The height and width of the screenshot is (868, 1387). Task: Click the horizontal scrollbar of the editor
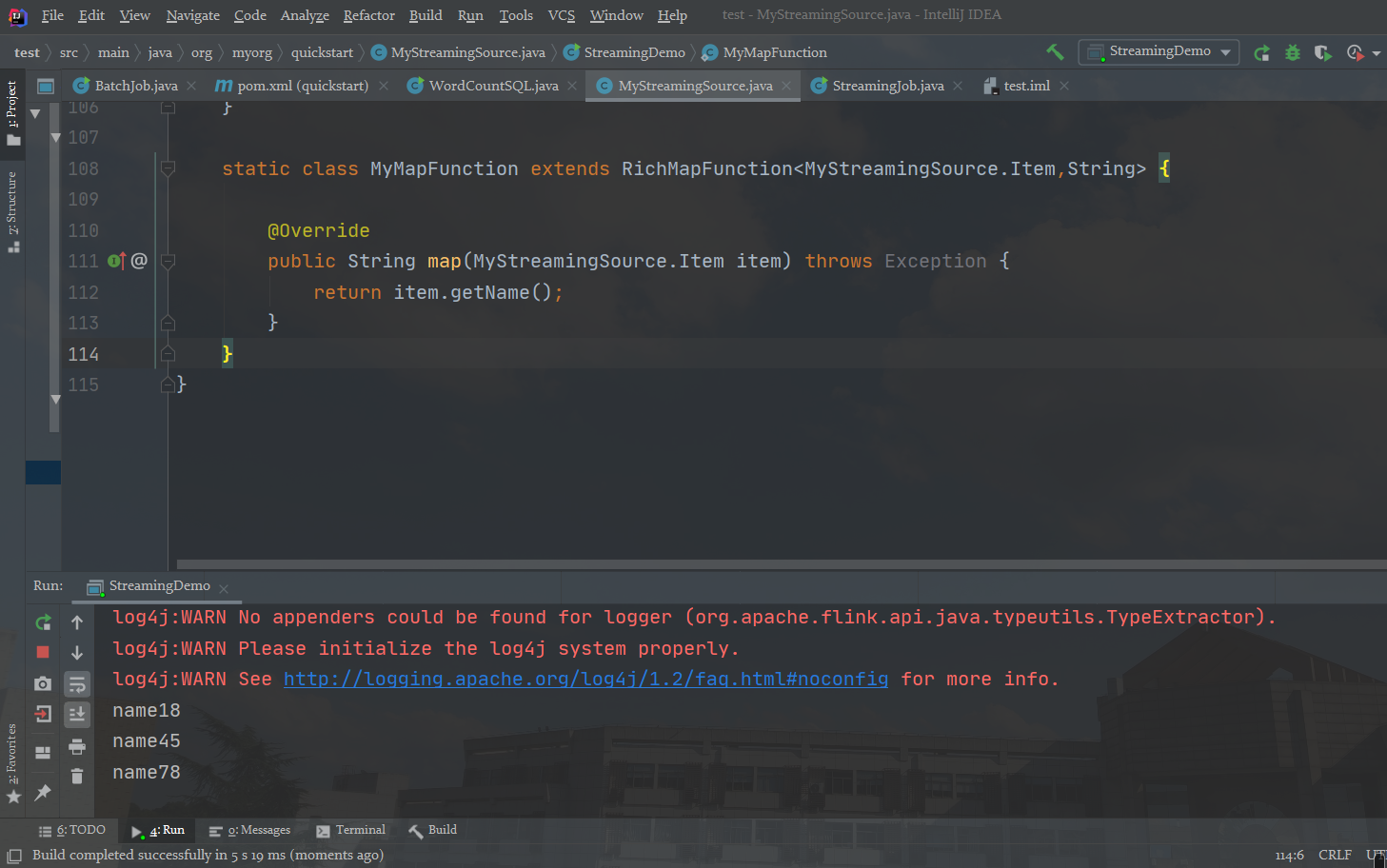pos(781,564)
